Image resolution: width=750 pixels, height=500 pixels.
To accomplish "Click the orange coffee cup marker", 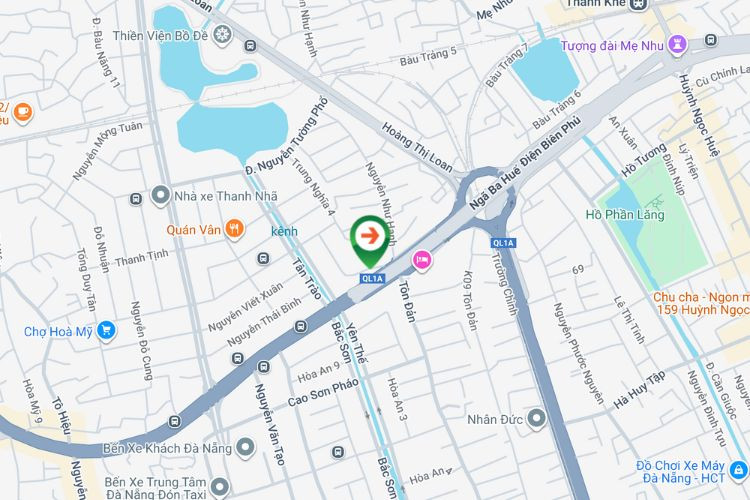I will tap(23, 113).
